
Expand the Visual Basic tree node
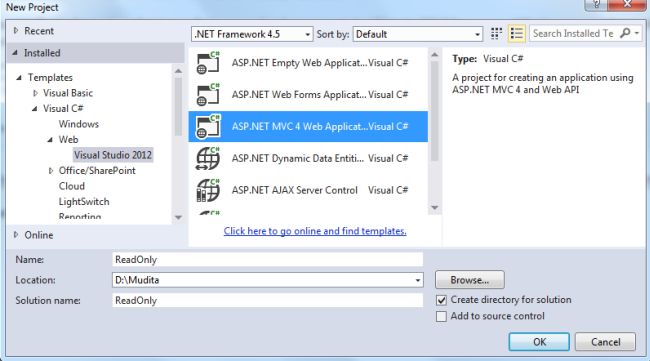35,93
